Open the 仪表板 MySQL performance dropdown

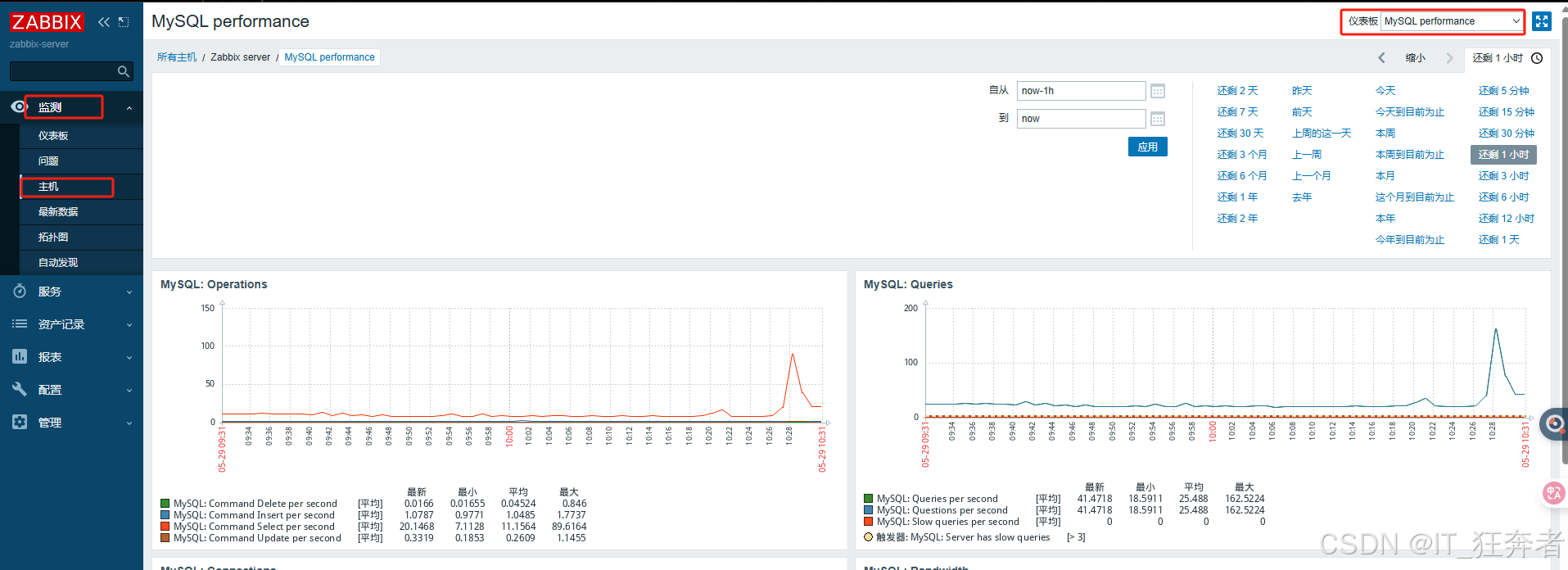[x=1453, y=21]
